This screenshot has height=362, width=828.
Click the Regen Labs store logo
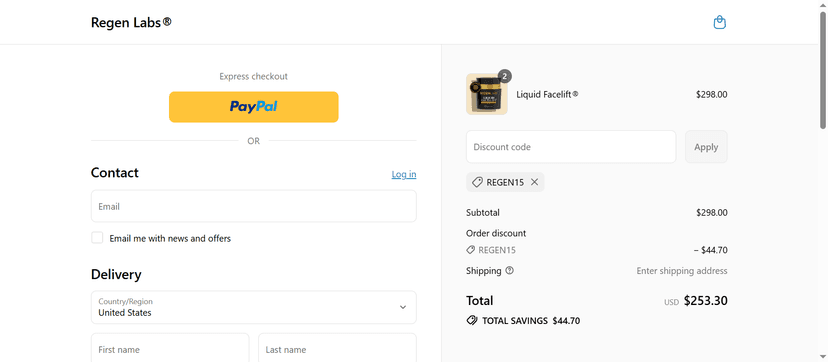tap(131, 22)
